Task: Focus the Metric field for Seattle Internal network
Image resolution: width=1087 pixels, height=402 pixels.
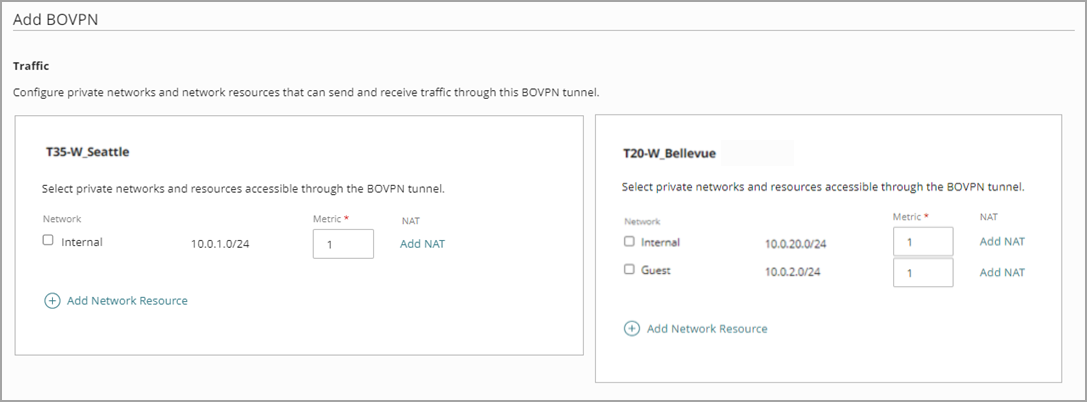Action: [343, 244]
